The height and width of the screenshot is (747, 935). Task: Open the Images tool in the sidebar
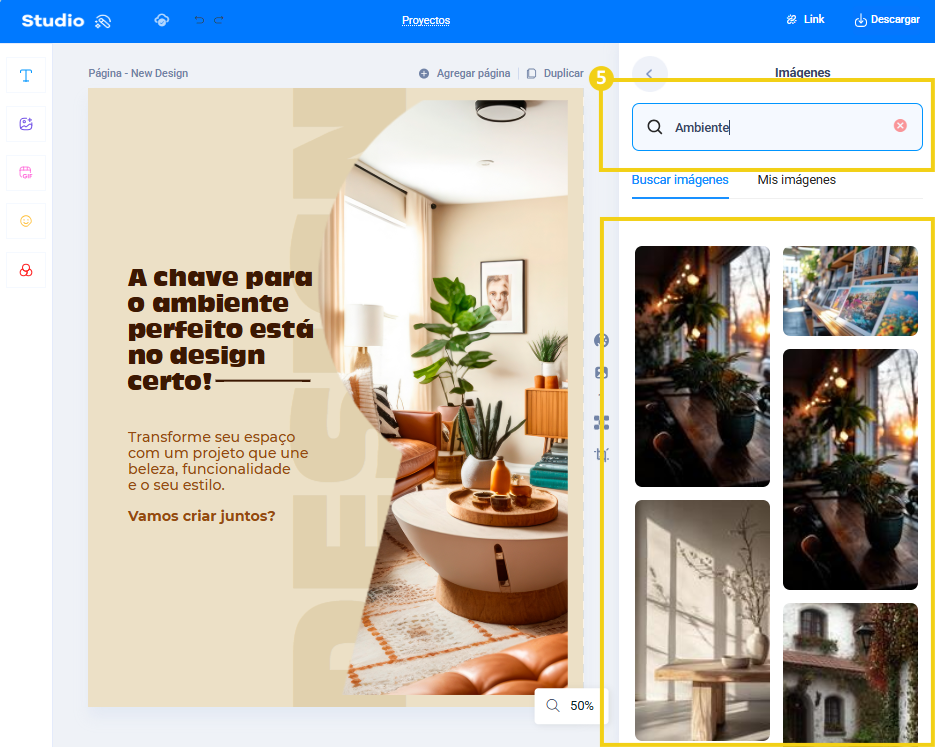click(x=26, y=124)
